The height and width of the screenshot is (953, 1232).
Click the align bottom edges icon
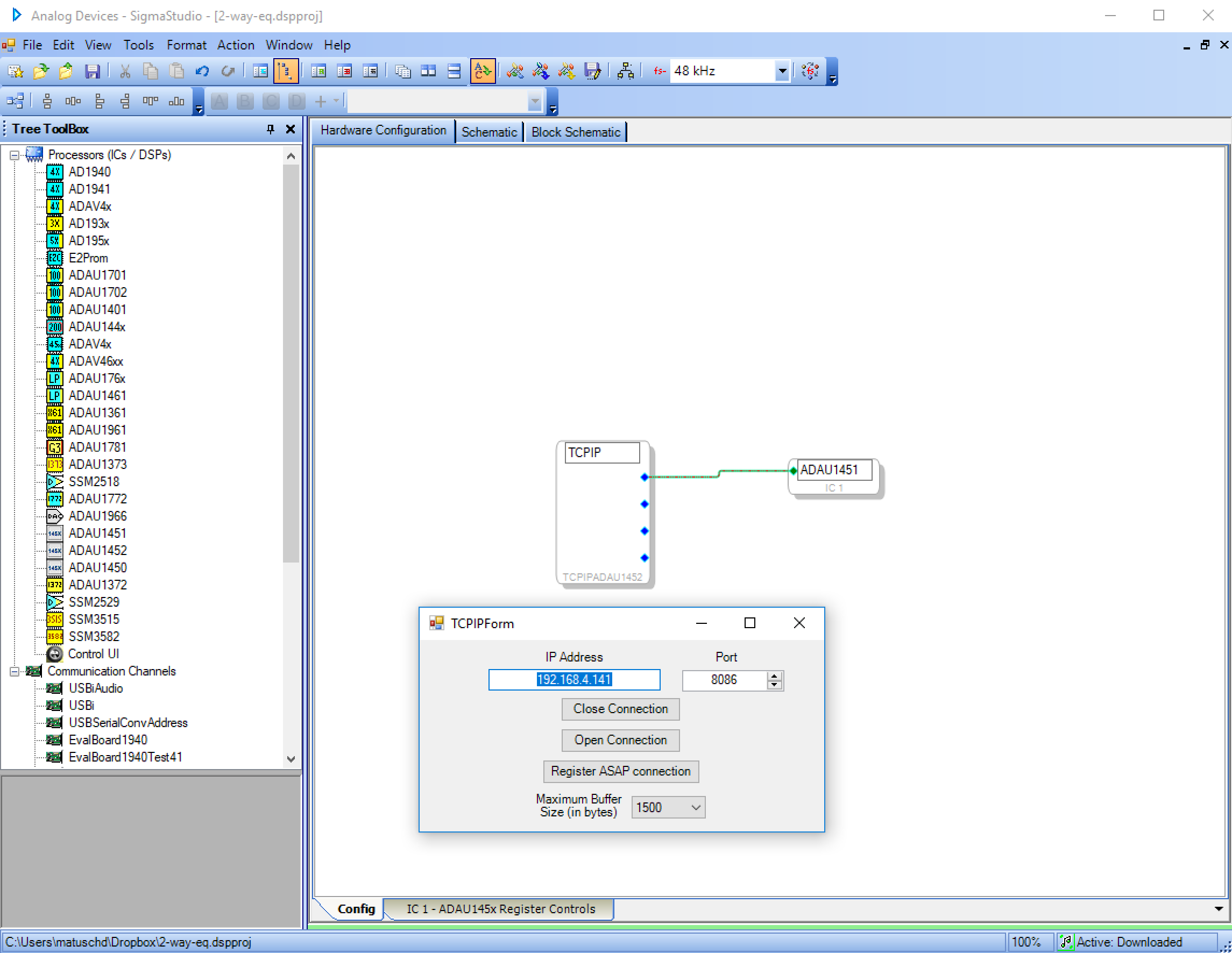click(x=176, y=102)
